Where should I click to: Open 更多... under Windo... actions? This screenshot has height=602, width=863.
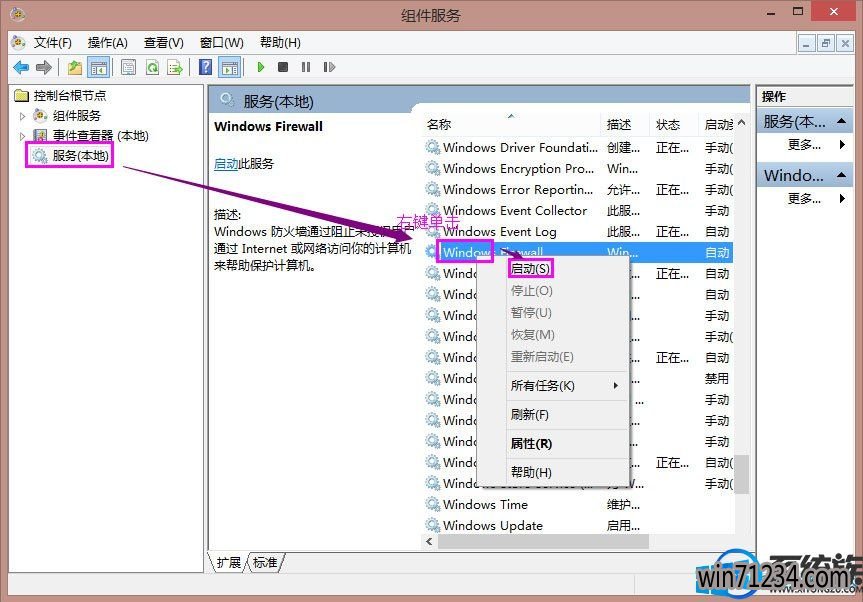(804, 198)
